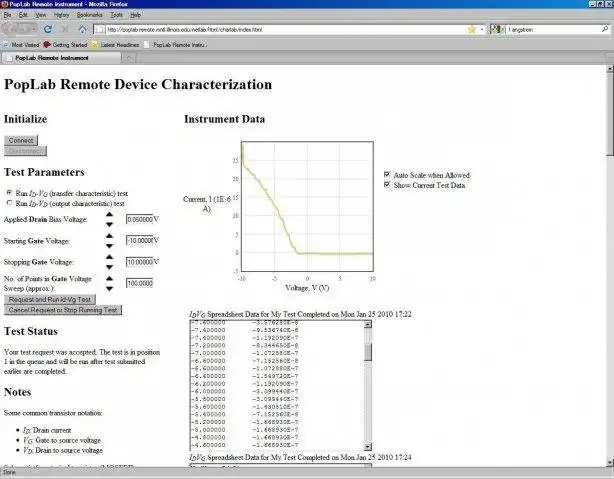Image resolution: width=614 pixels, height=479 pixels.
Task: Click the No. of Points input field
Action: tap(139, 283)
